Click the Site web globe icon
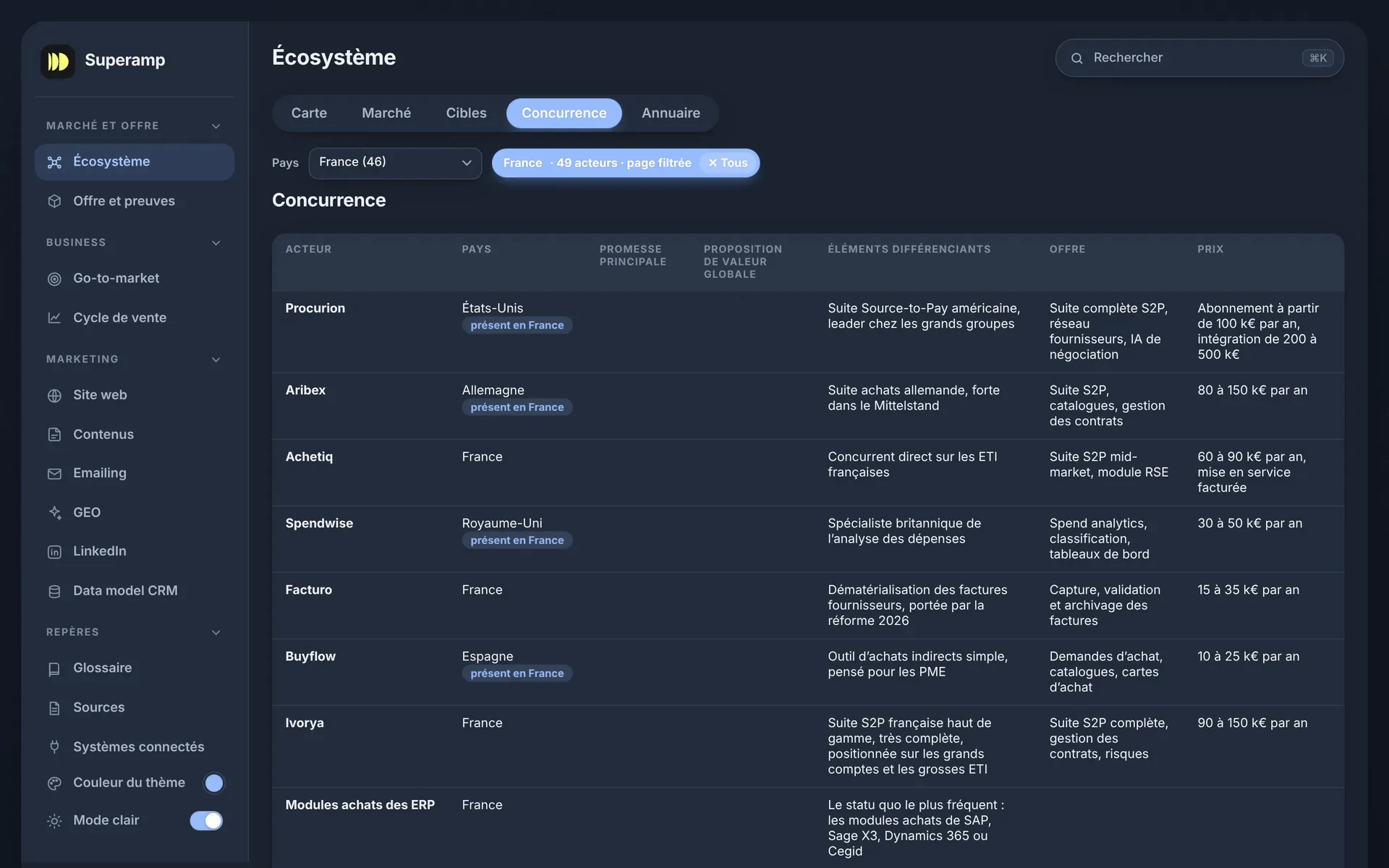The width and height of the screenshot is (1389, 868). pos(54,396)
